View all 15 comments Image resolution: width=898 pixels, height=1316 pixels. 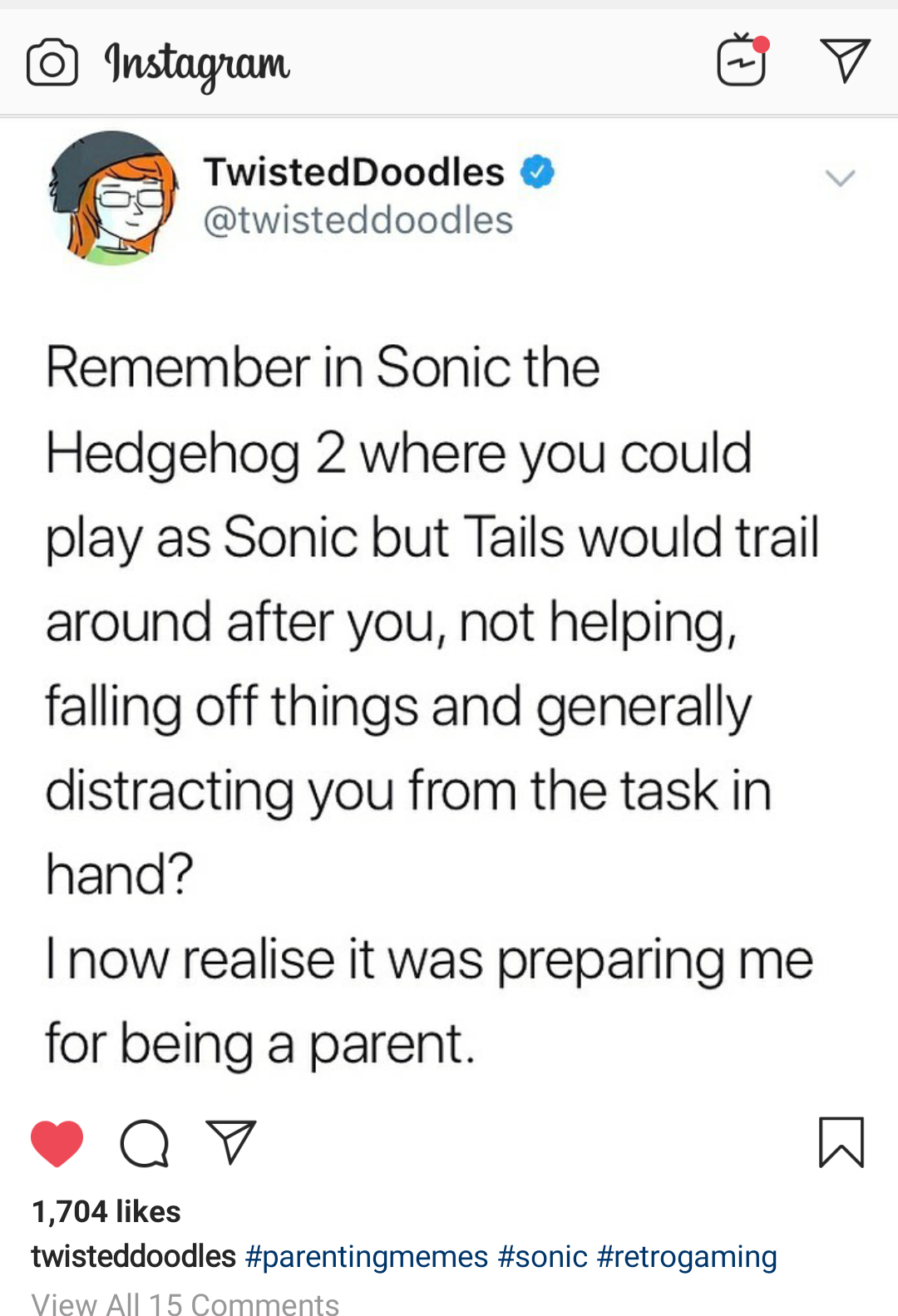(185, 1304)
